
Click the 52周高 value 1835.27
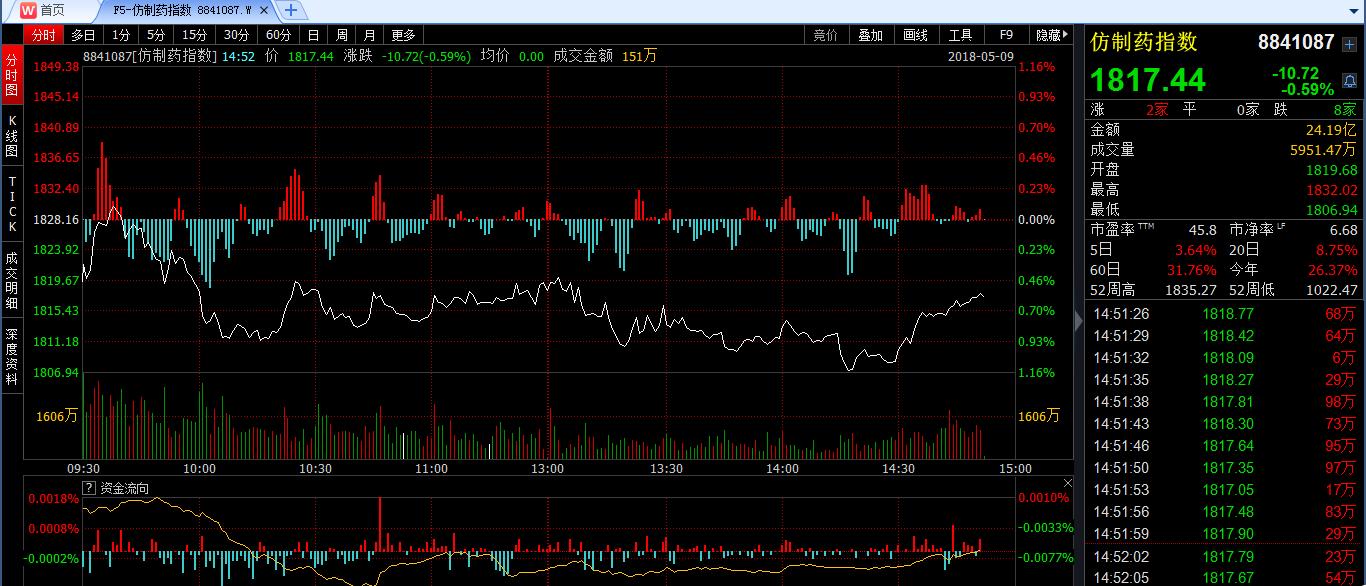coord(1192,290)
